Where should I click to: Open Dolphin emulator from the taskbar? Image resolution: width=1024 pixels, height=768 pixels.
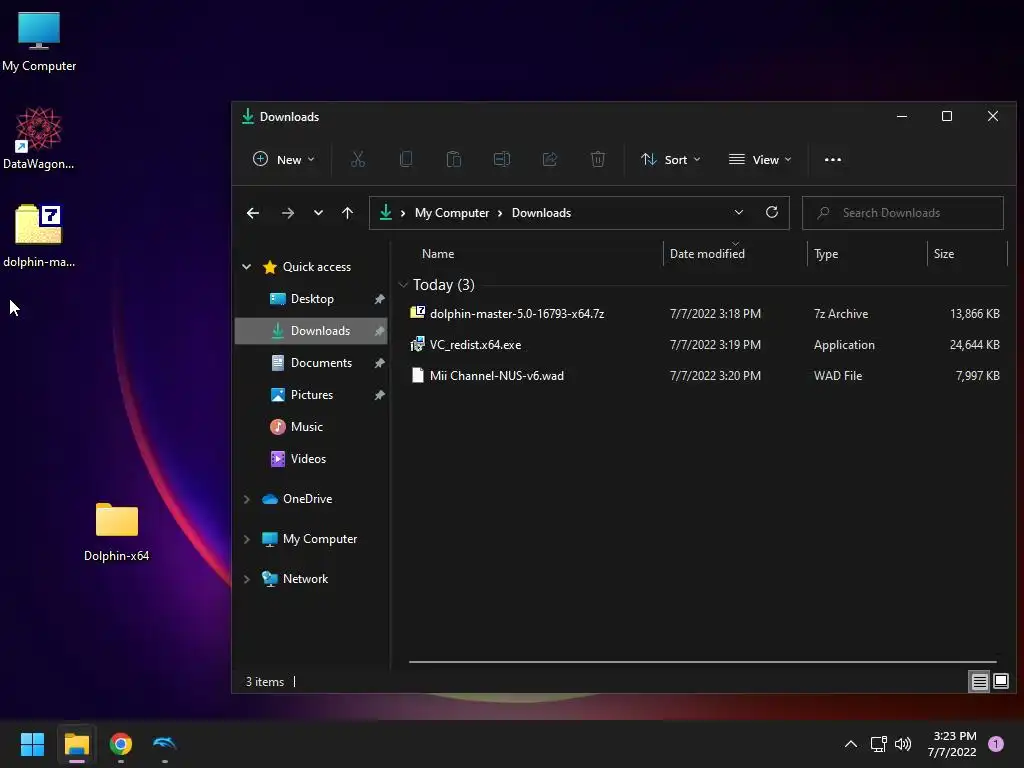click(165, 744)
